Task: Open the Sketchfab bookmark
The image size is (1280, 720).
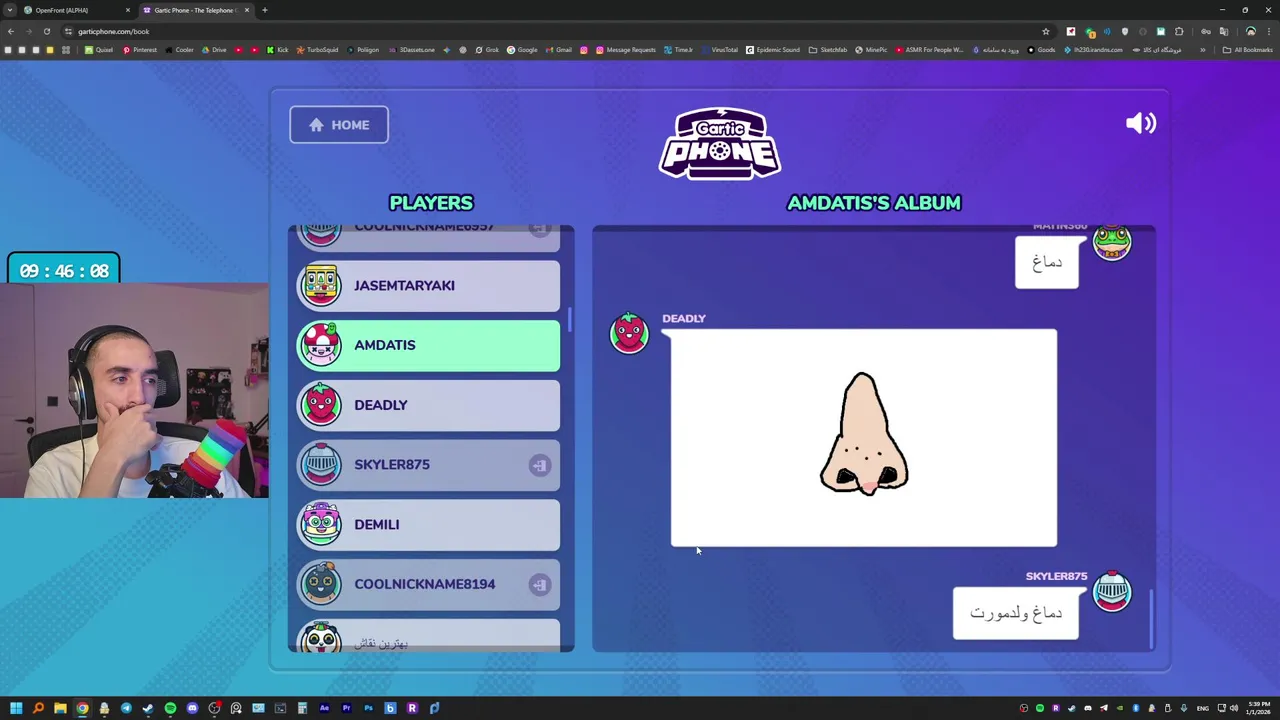Action: click(828, 50)
